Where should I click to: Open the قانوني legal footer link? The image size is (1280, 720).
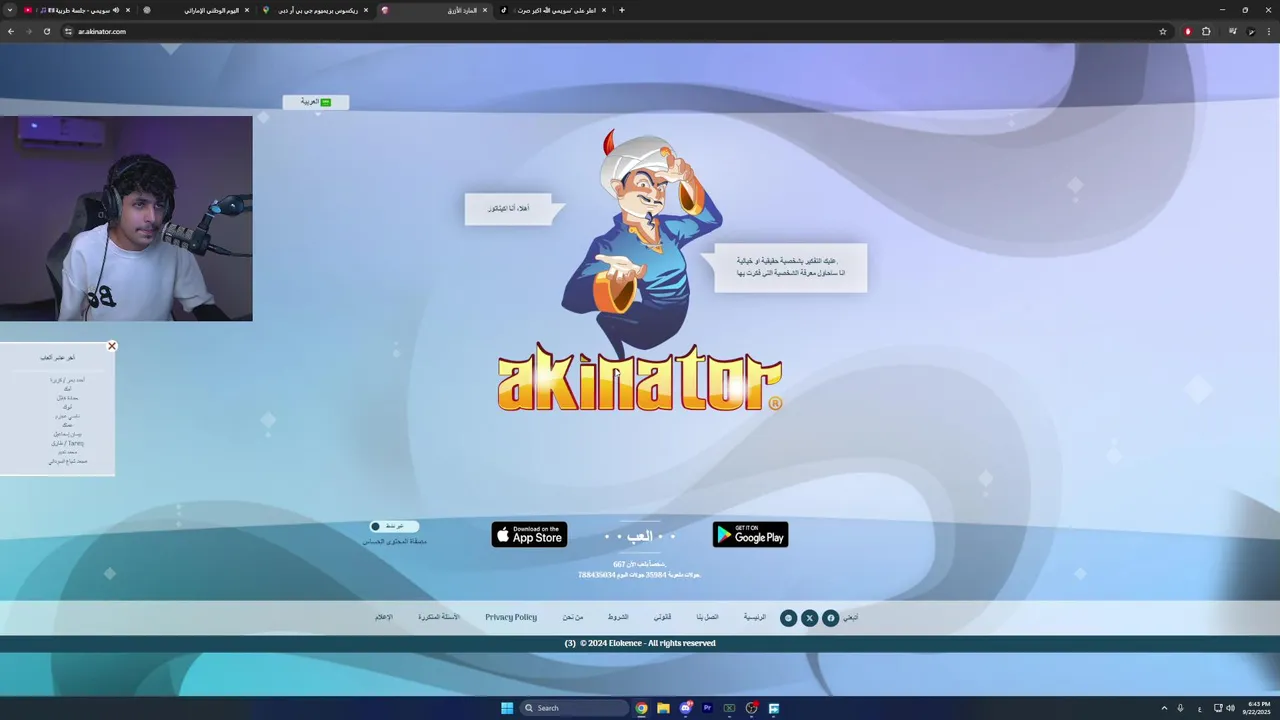pos(662,618)
